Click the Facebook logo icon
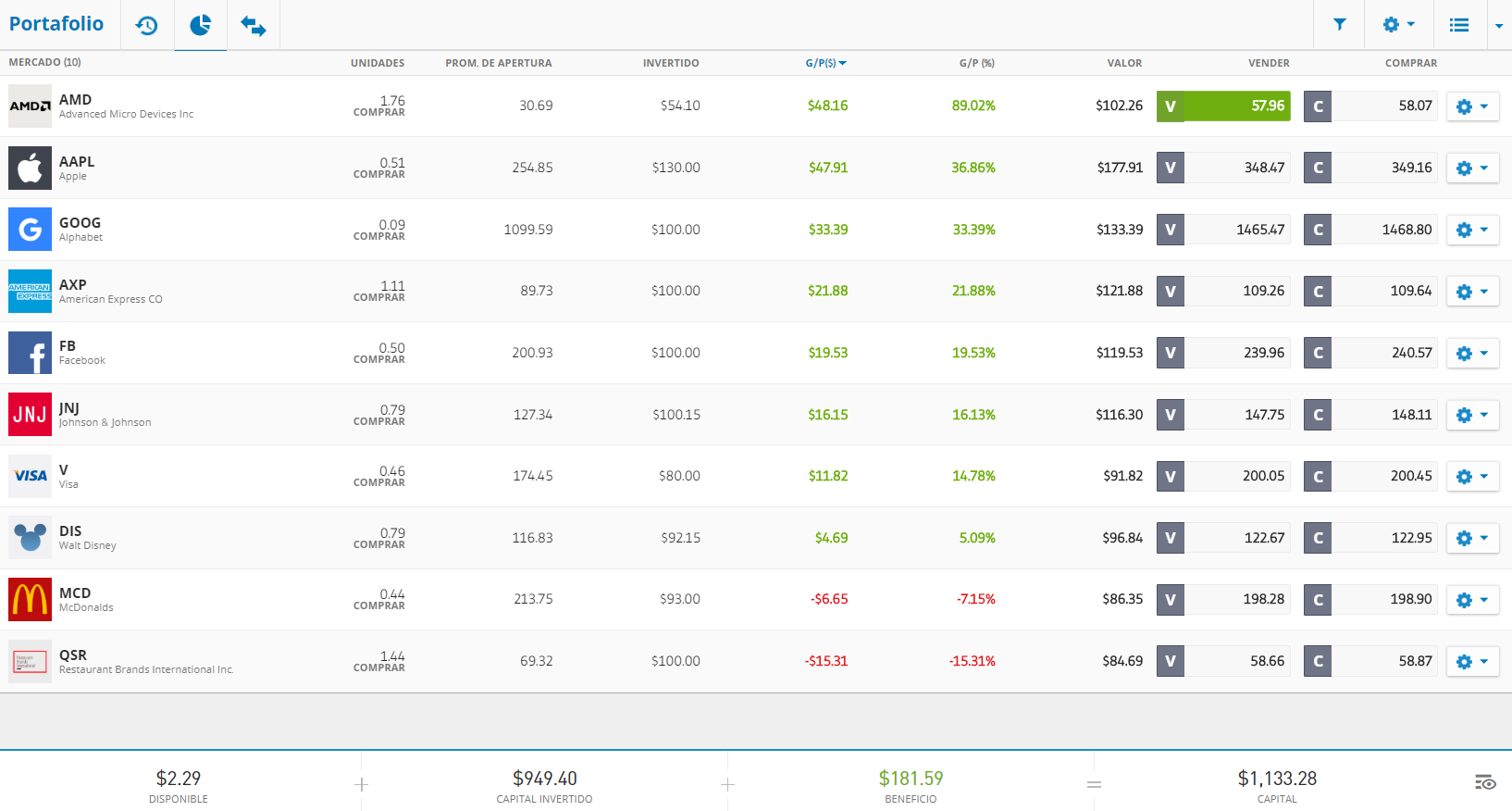Screen dimensions: 1512x811 point(30,353)
